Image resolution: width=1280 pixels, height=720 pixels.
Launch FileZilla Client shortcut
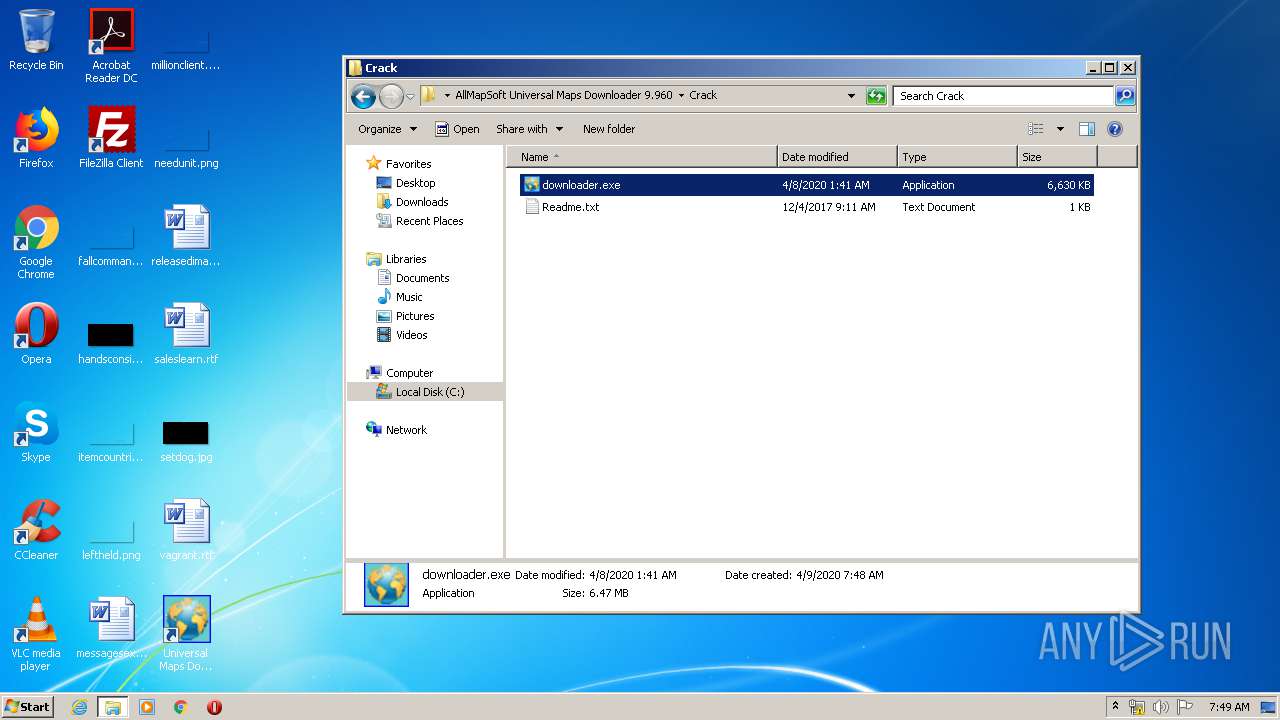tap(111, 138)
